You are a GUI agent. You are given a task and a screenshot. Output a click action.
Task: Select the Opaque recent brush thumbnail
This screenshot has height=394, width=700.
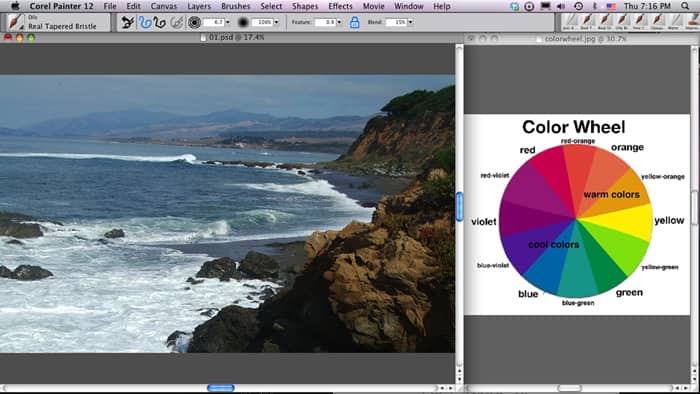(x=657, y=21)
